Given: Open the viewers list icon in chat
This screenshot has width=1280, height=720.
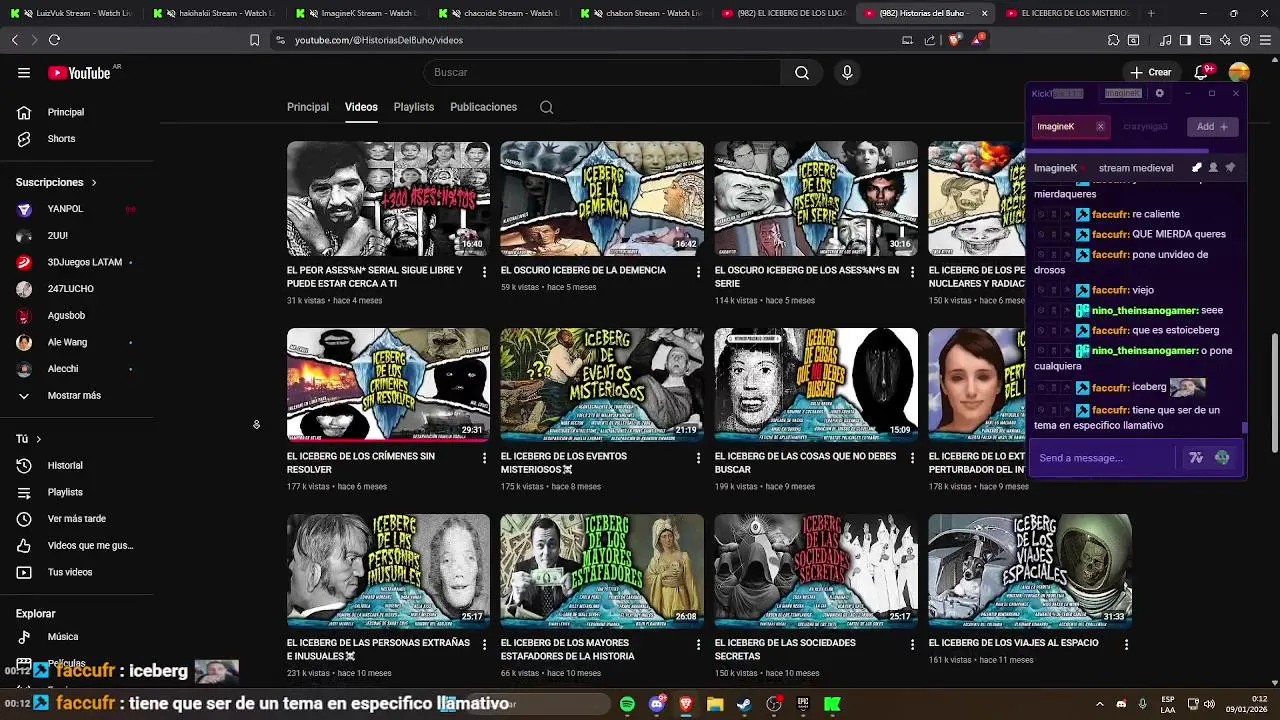Looking at the screenshot, I should [1213, 167].
